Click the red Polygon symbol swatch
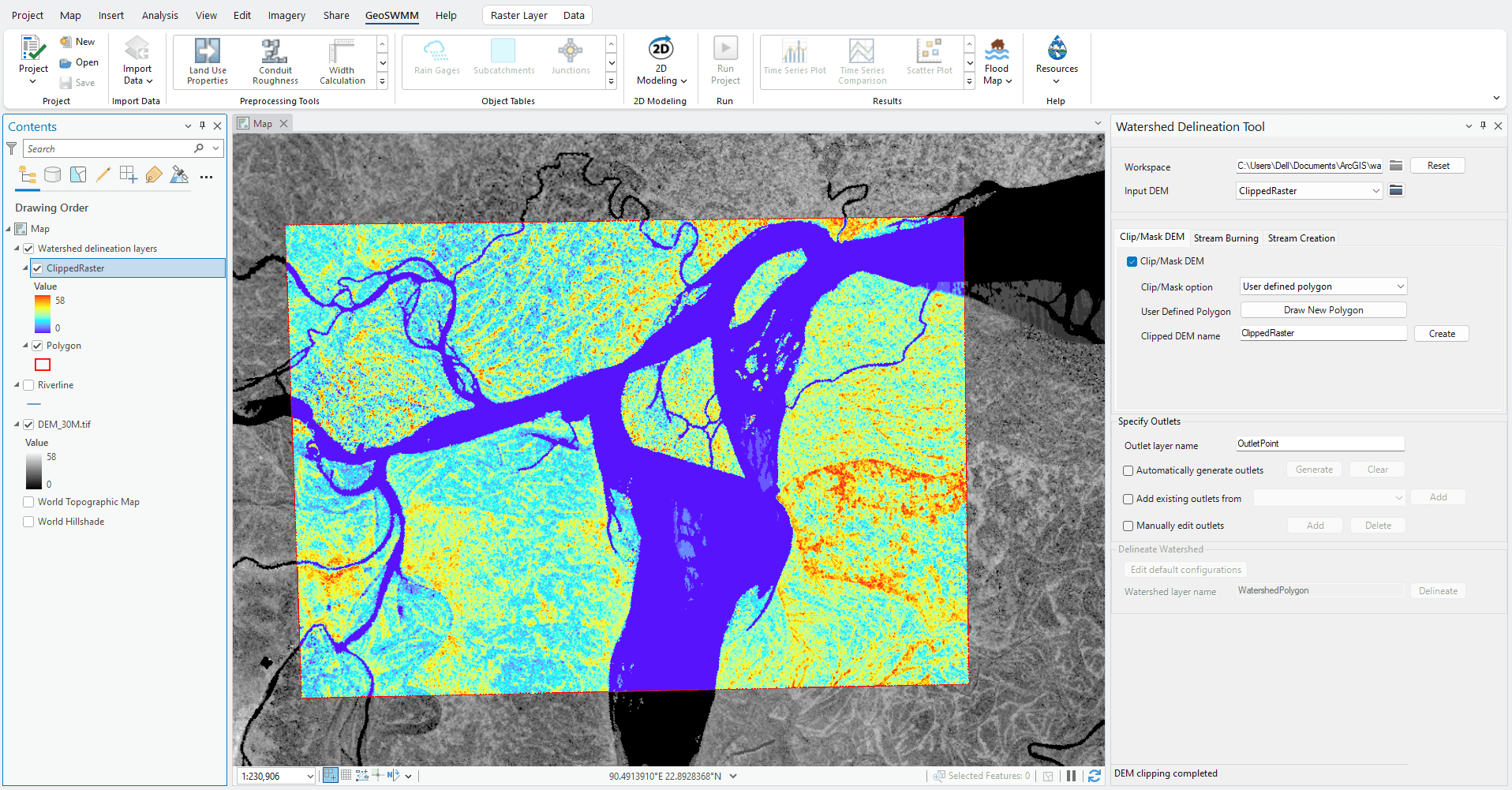 (43, 365)
